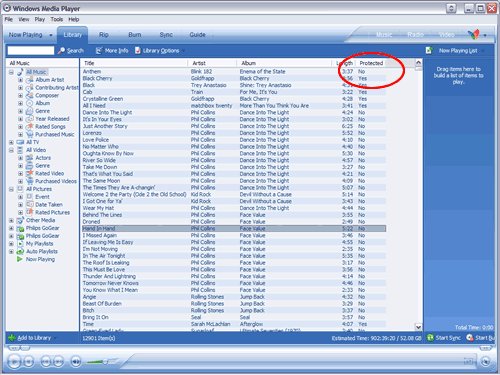500x375 pixels.
Task: Click the Add to Library button
Action: coord(32,338)
